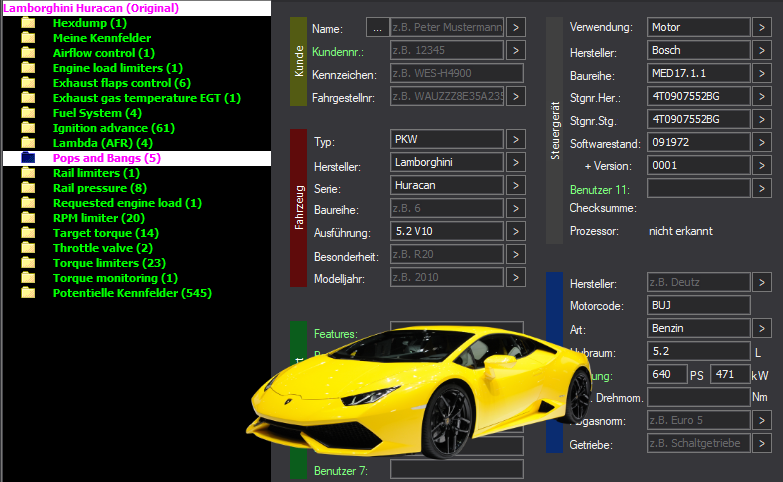Click the ellipsis button next to Name
The height and width of the screenshot is (482, 783).
tap(378, 27)
